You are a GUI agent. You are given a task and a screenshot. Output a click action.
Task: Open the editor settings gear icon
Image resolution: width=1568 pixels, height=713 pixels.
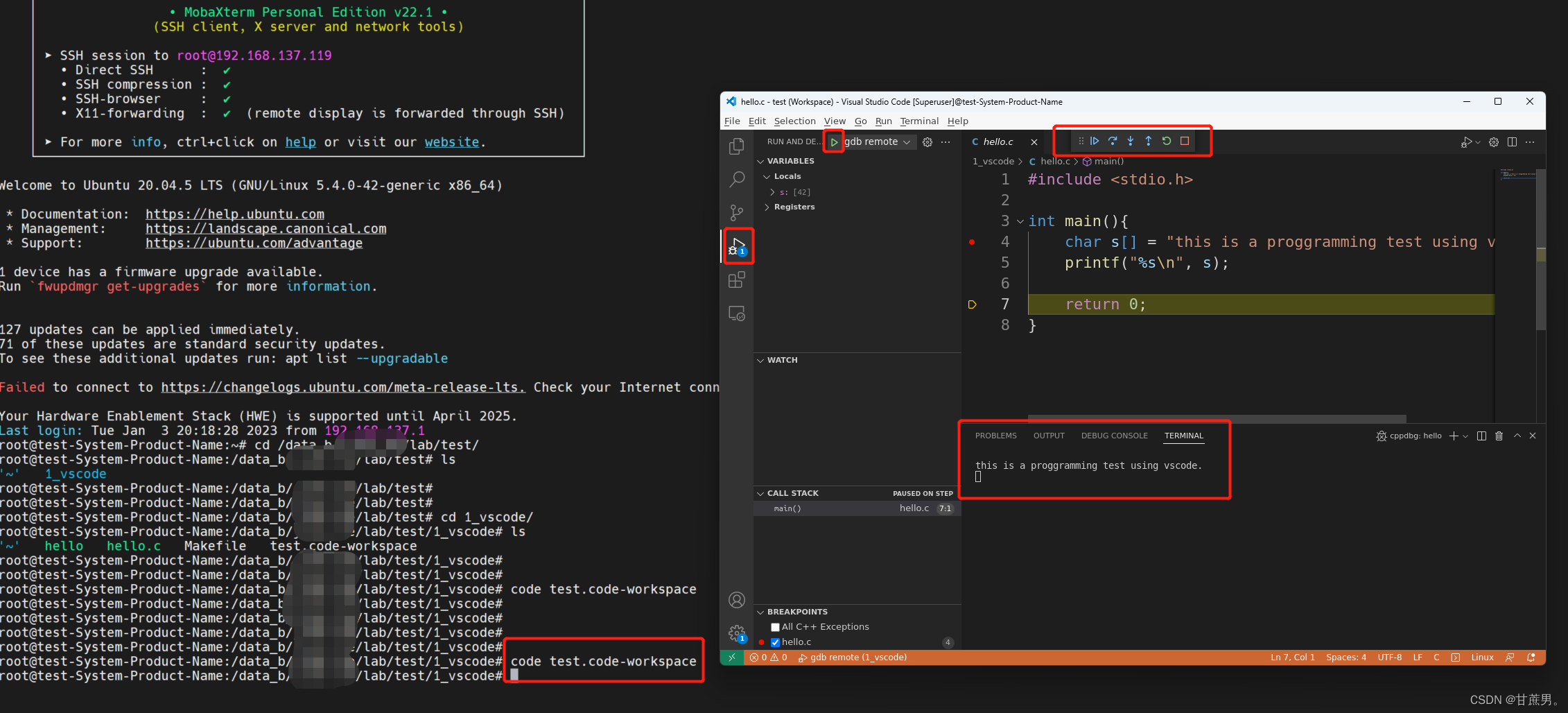click(x=1494, y=141)
